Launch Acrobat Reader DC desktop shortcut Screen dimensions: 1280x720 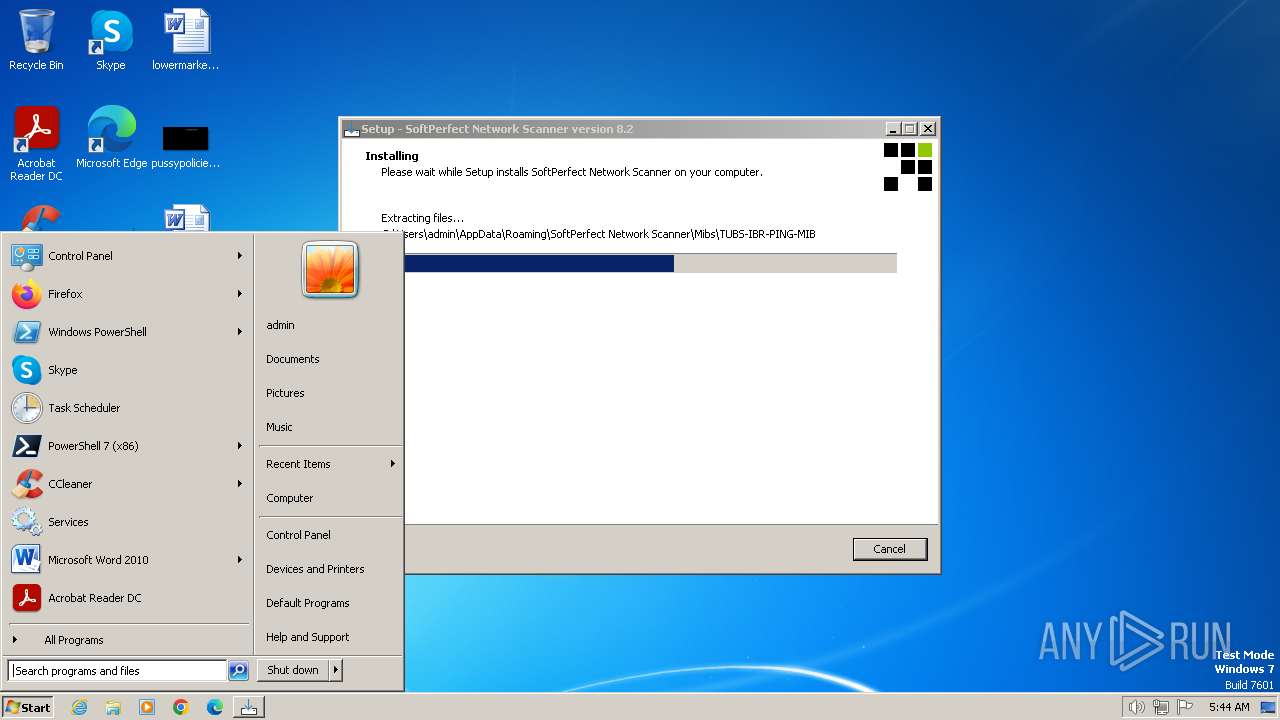click(x=36, y=143)
